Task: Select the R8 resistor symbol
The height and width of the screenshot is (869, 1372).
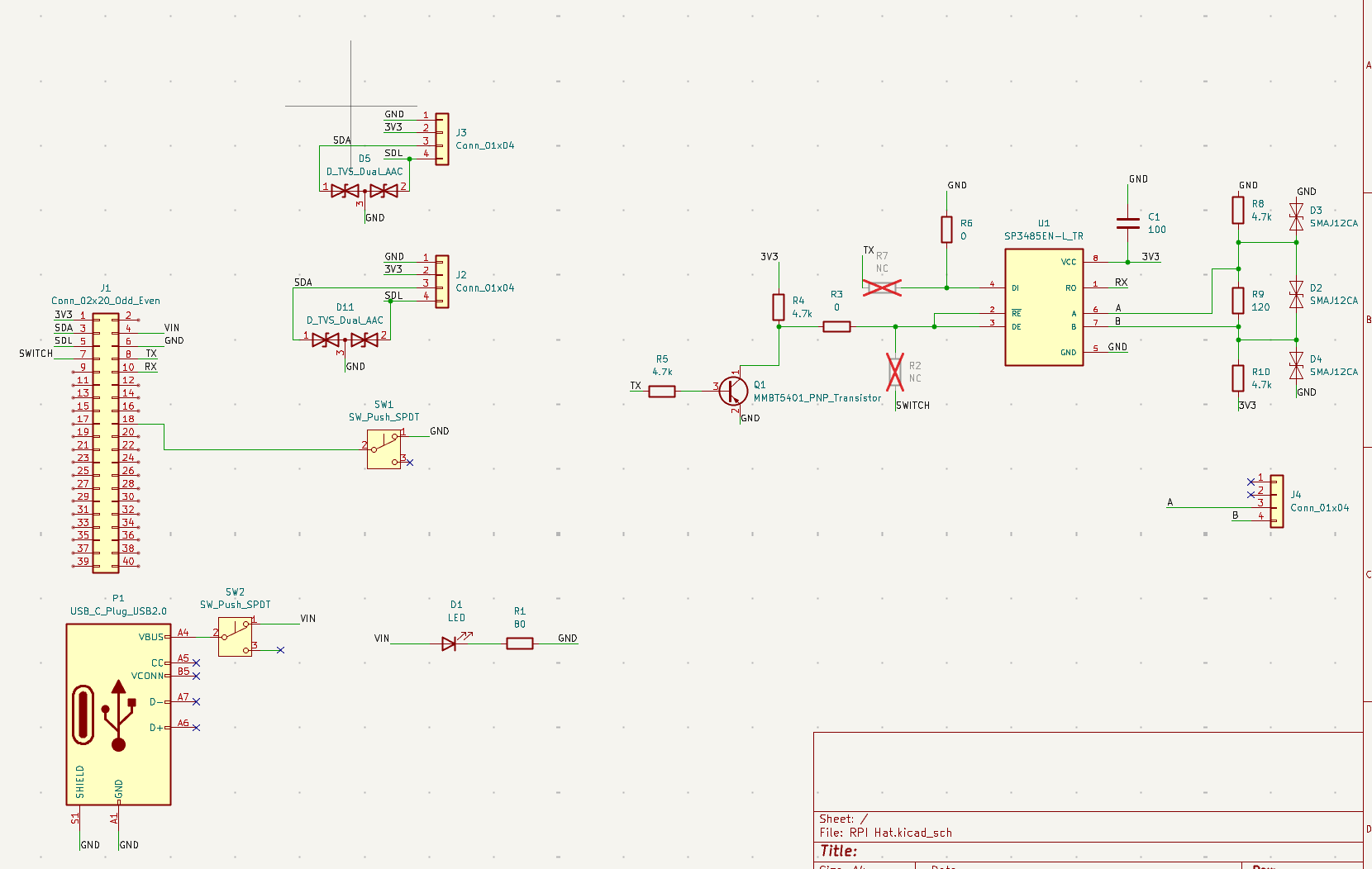Action: coord(1238,210)
